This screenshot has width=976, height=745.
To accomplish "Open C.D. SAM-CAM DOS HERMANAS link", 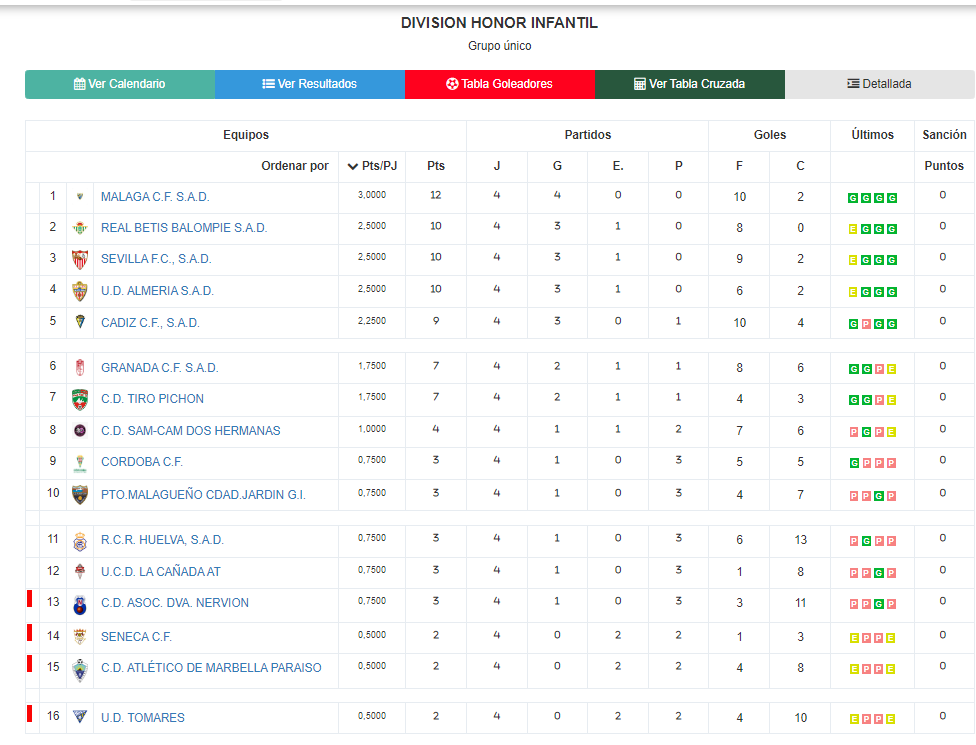I will [x=190, y=431].
